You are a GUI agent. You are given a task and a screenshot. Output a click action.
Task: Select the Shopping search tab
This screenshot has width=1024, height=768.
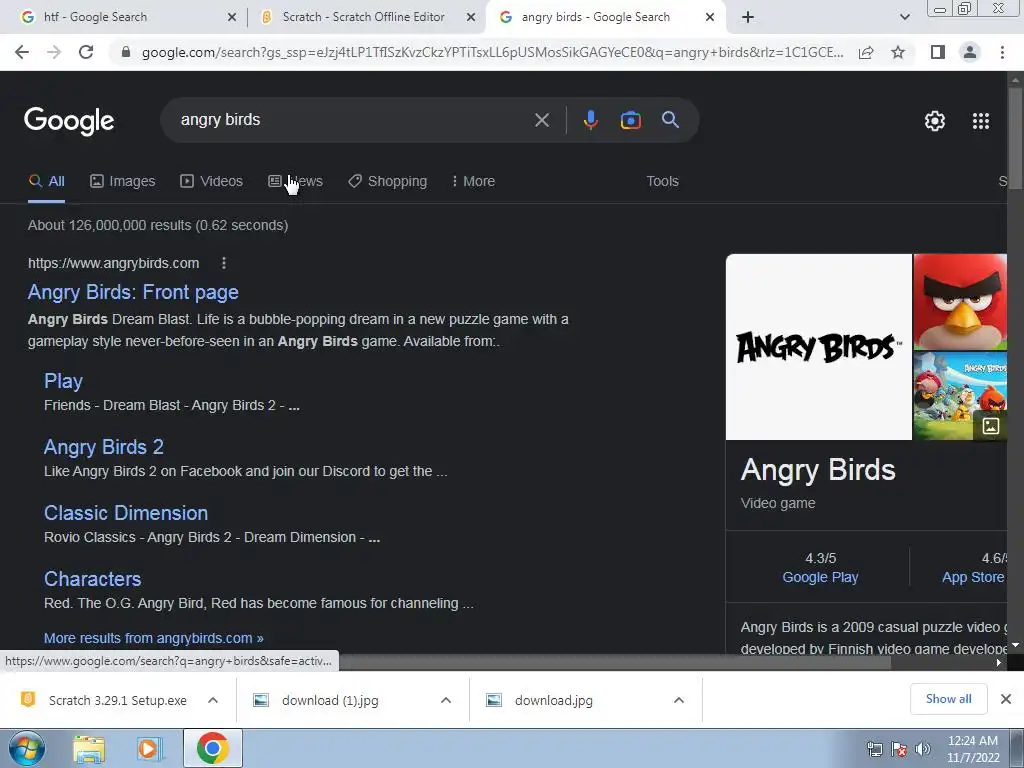[387, 181]
